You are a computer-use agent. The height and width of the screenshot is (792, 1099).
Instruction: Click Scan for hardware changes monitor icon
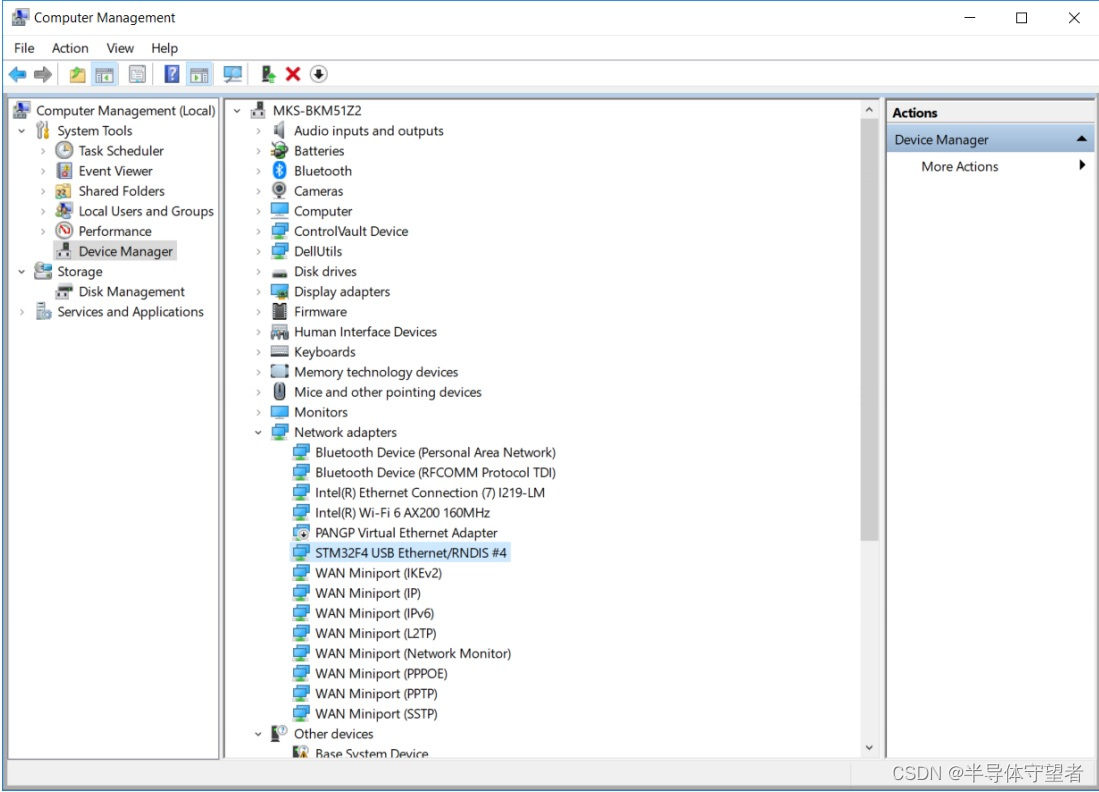coord(232,74)
